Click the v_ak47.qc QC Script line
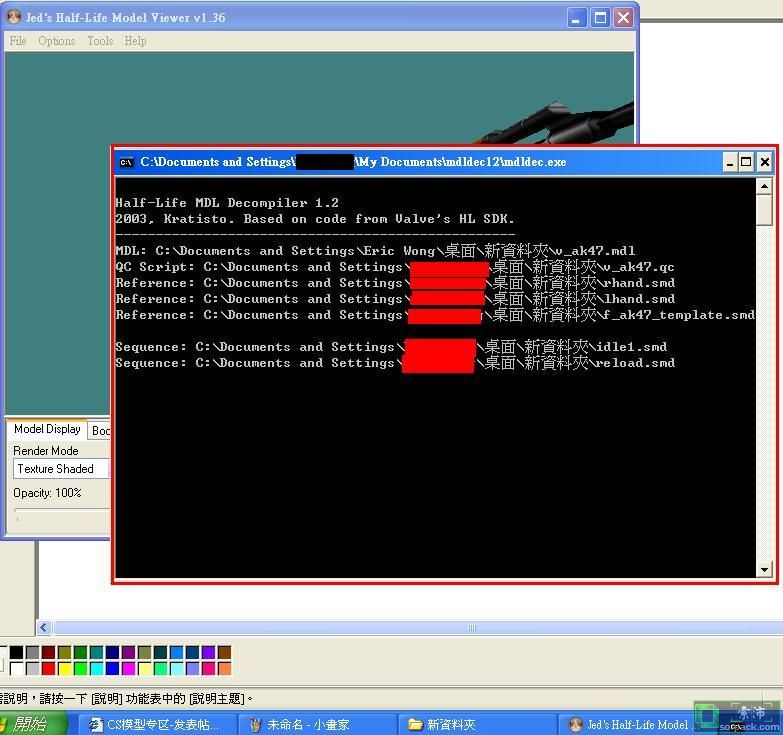 coord(394,267)
